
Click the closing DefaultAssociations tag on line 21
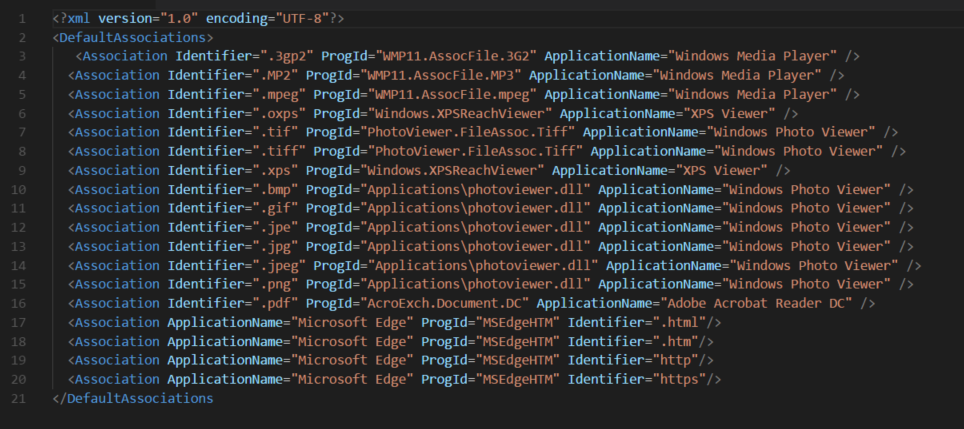pos(133,398)
